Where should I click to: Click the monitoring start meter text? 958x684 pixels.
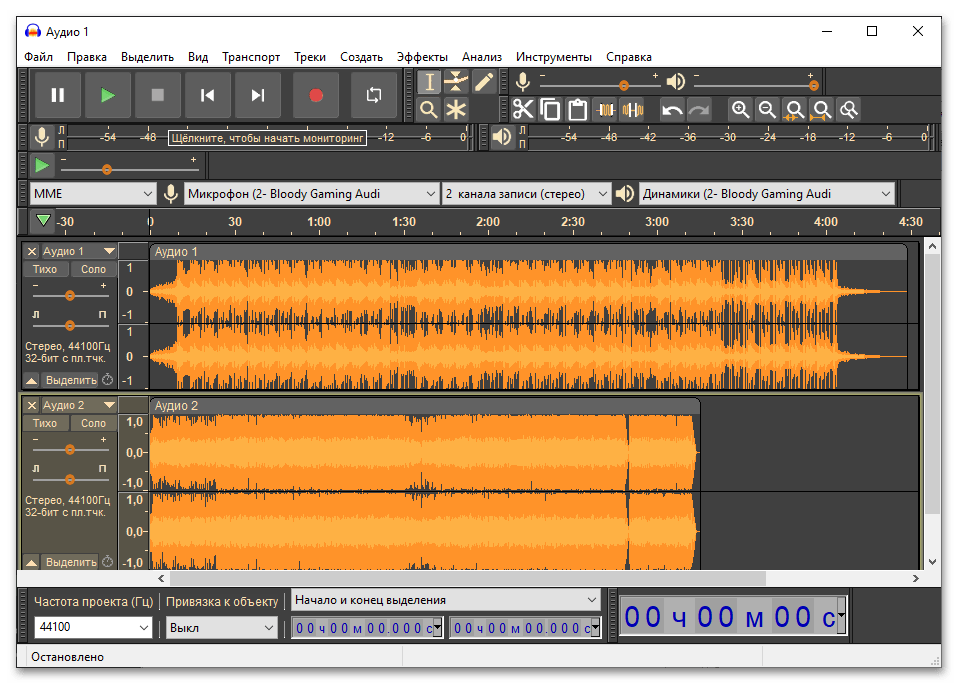point(266,137)
